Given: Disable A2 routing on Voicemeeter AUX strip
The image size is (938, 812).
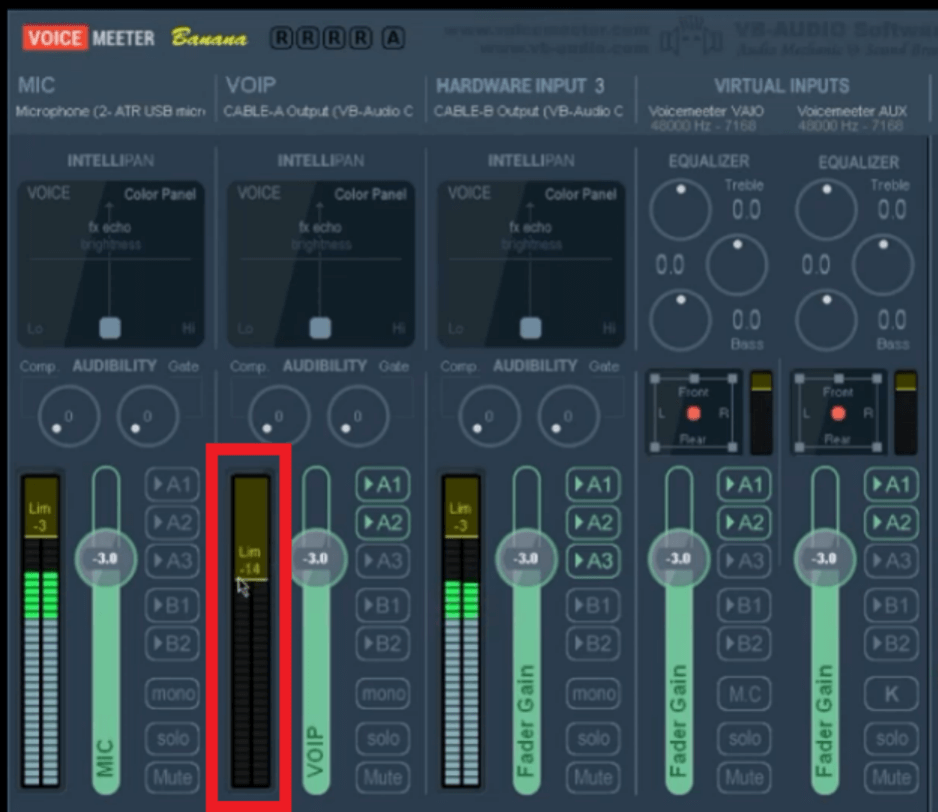Looking at the screenshot, I should pyautogui.click(x=891, y=522).
